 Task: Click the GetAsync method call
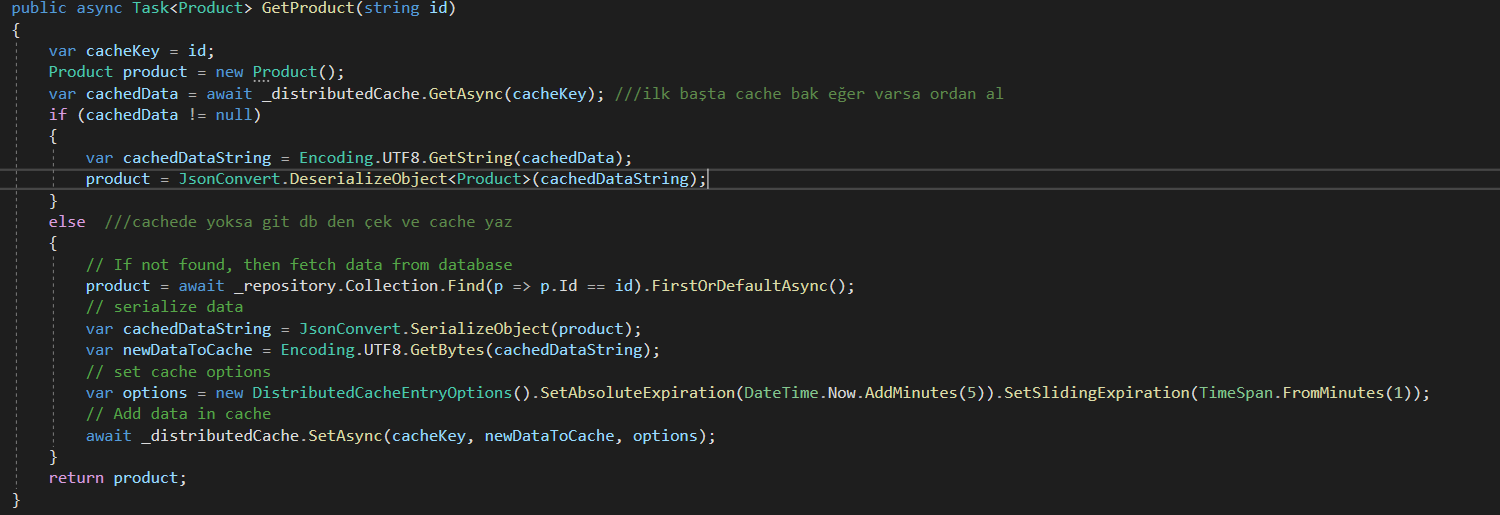464,93
